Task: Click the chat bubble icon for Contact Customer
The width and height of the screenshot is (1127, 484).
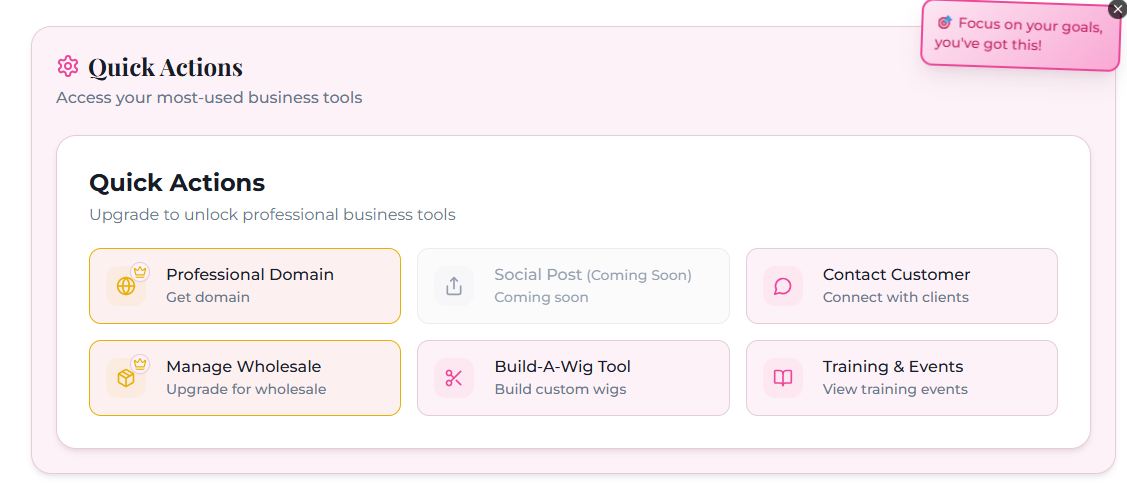Action: (783, 287)
